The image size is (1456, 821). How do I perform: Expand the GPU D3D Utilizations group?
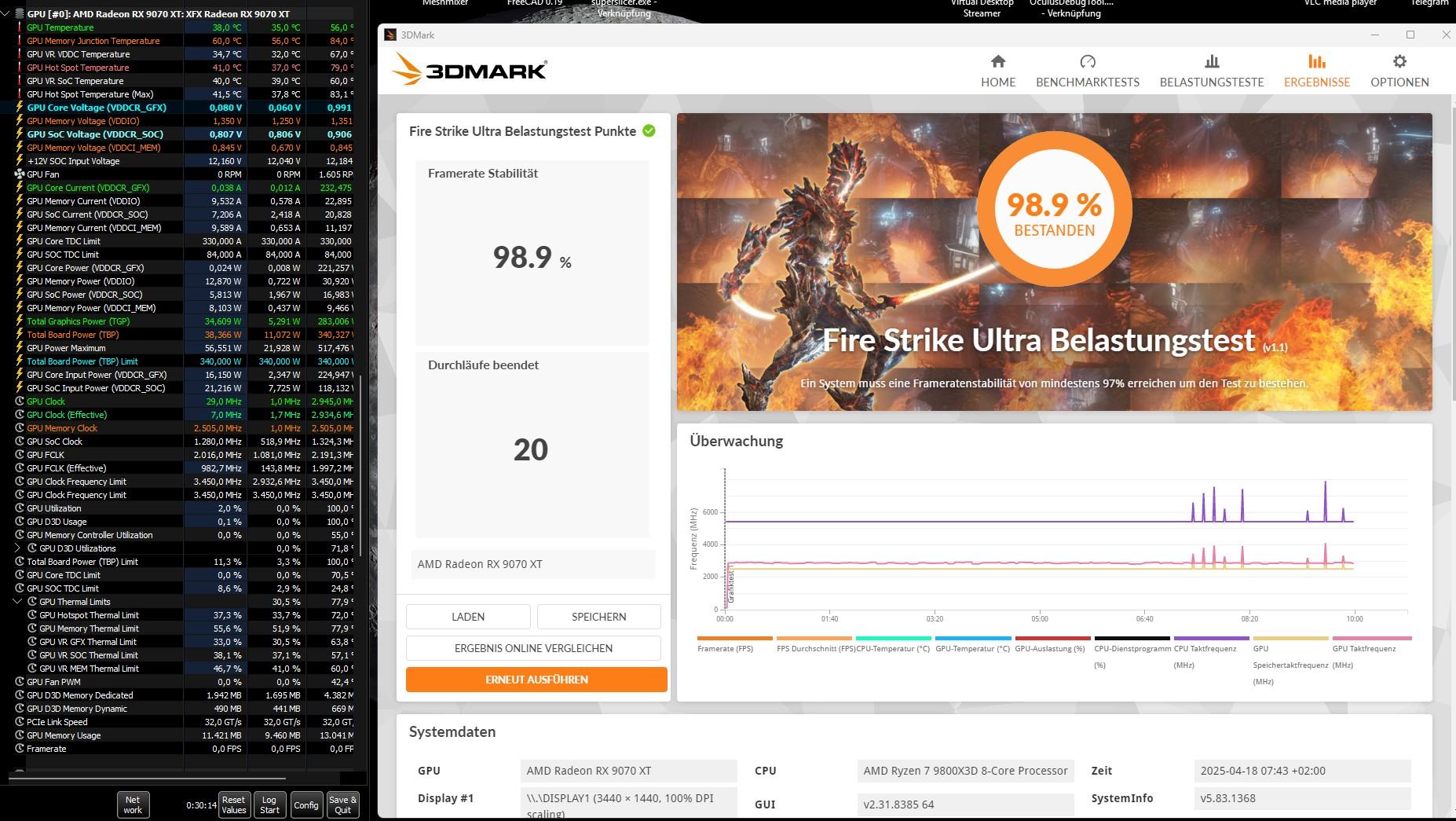pos(18,548)
